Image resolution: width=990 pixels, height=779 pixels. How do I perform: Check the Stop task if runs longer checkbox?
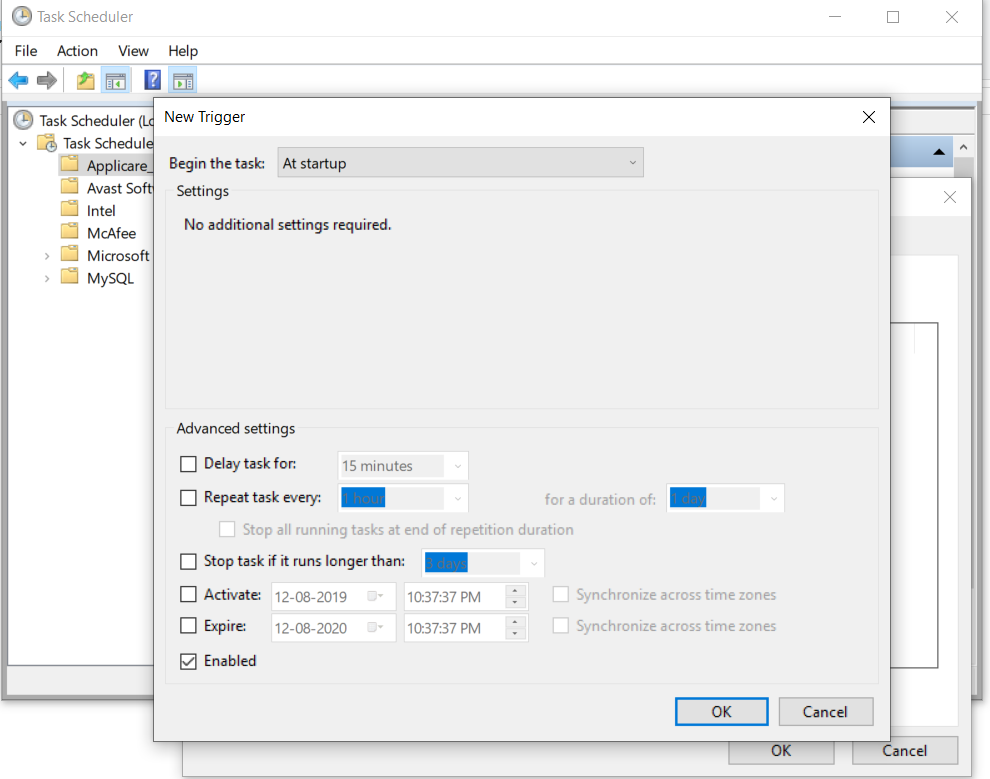pyautogui.click(x=188, y=562)
